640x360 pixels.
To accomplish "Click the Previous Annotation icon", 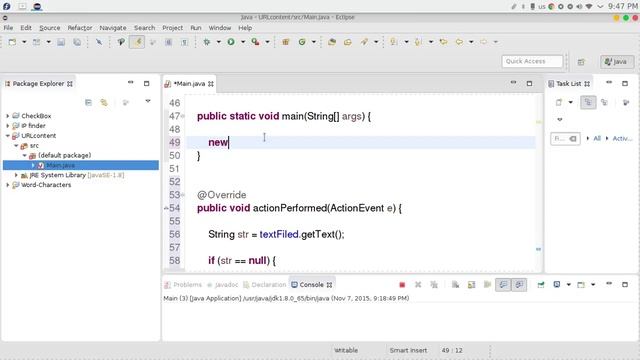I will click(418, 42).
